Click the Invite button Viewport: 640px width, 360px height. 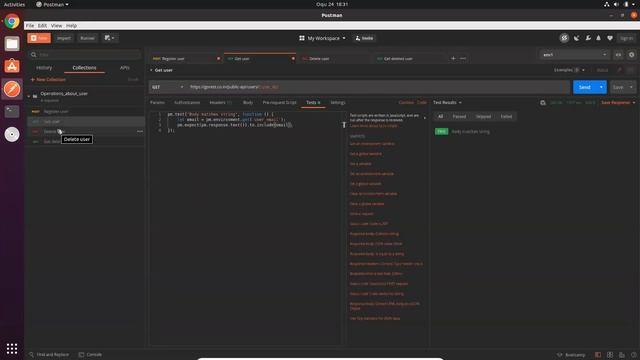(x=364, y=38)
